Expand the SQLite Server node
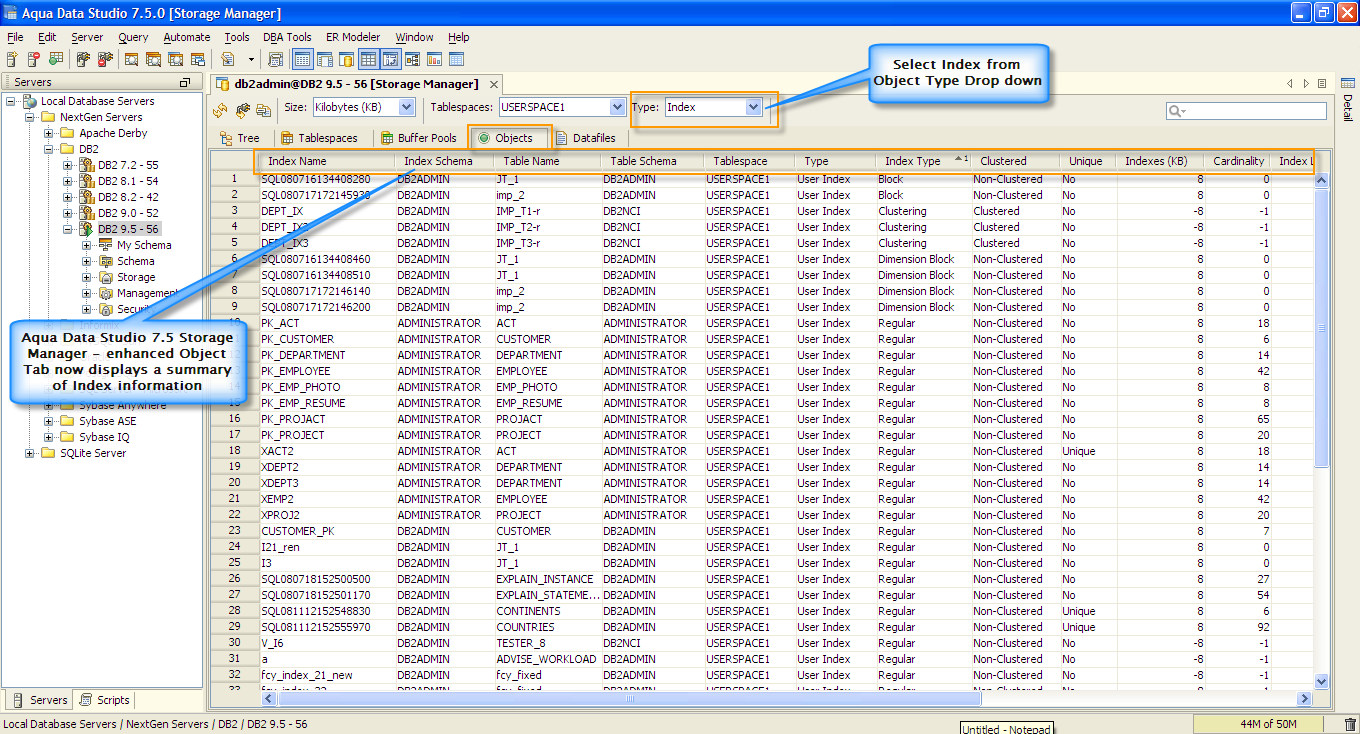1360x734 pixels. (30, 453)
